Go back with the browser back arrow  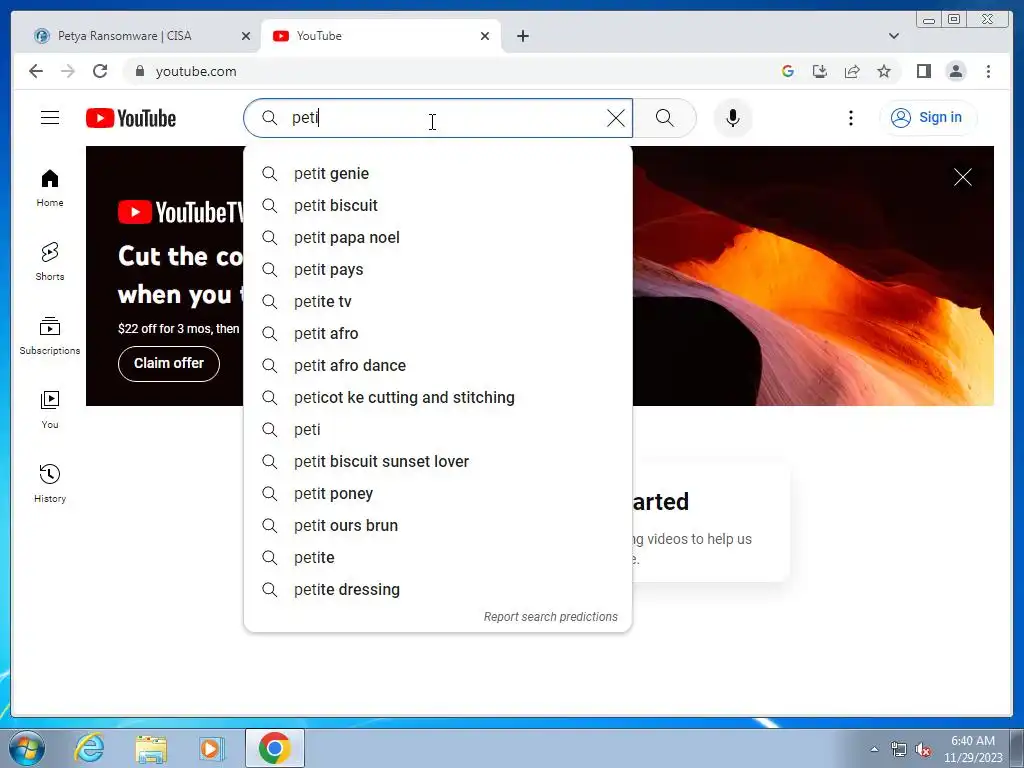36,71
